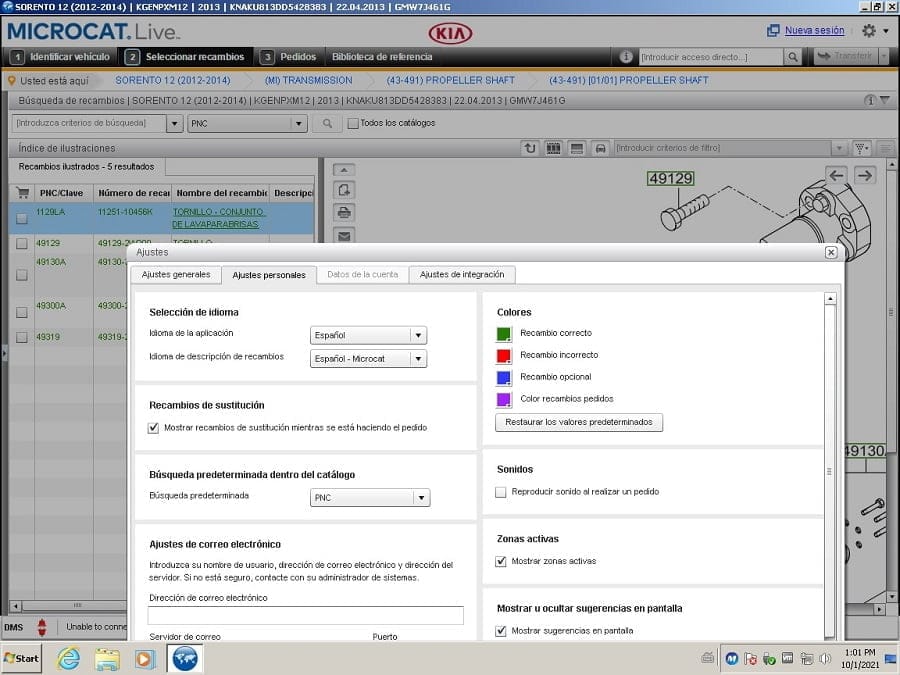This screenshot has width=900, height=675.
Task: Enable Reproducir sonido al realizar un pedido
Action: click(x=501, y=492)
